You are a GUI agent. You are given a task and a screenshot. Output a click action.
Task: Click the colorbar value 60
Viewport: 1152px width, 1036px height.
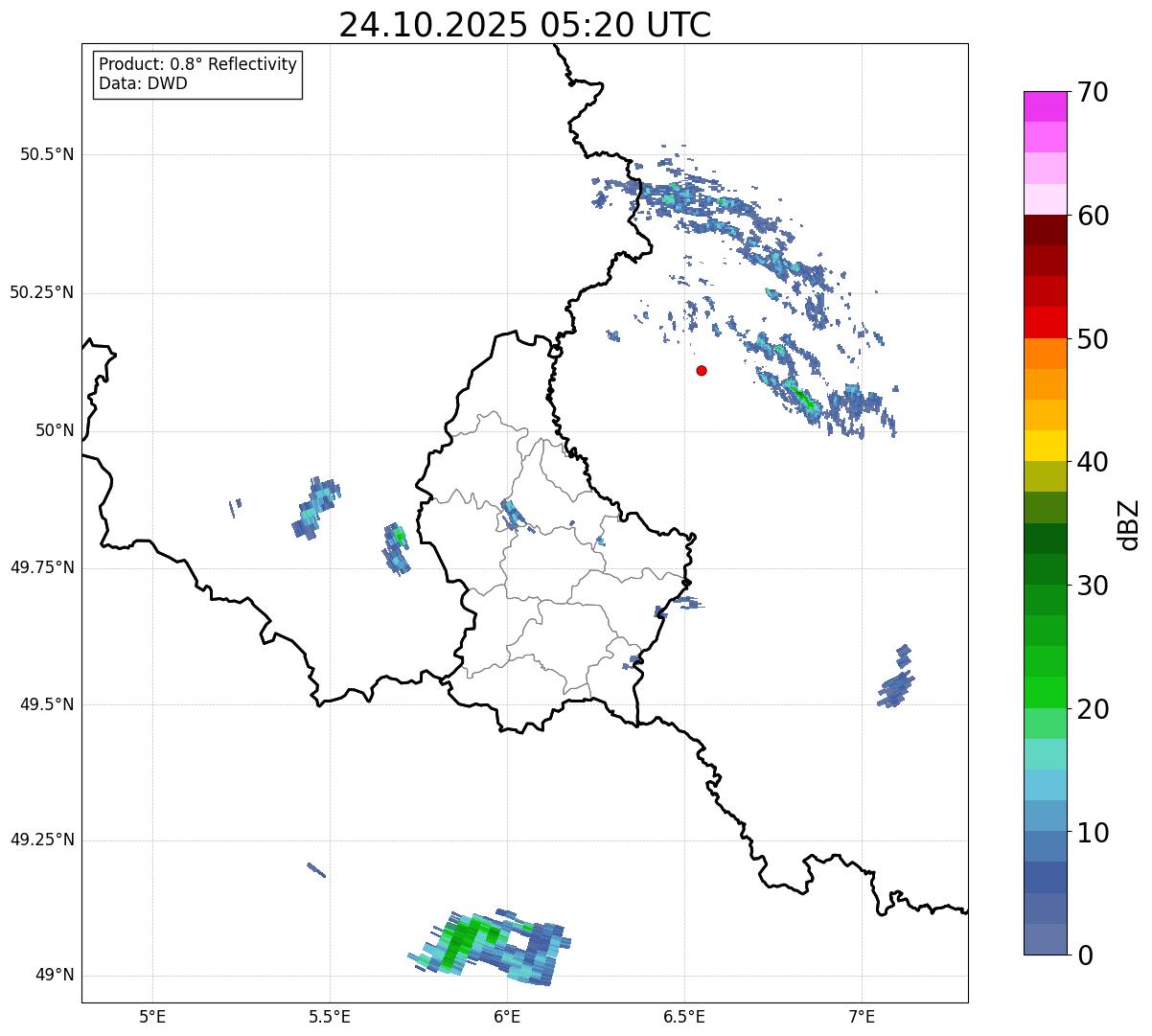point(1094,216)
